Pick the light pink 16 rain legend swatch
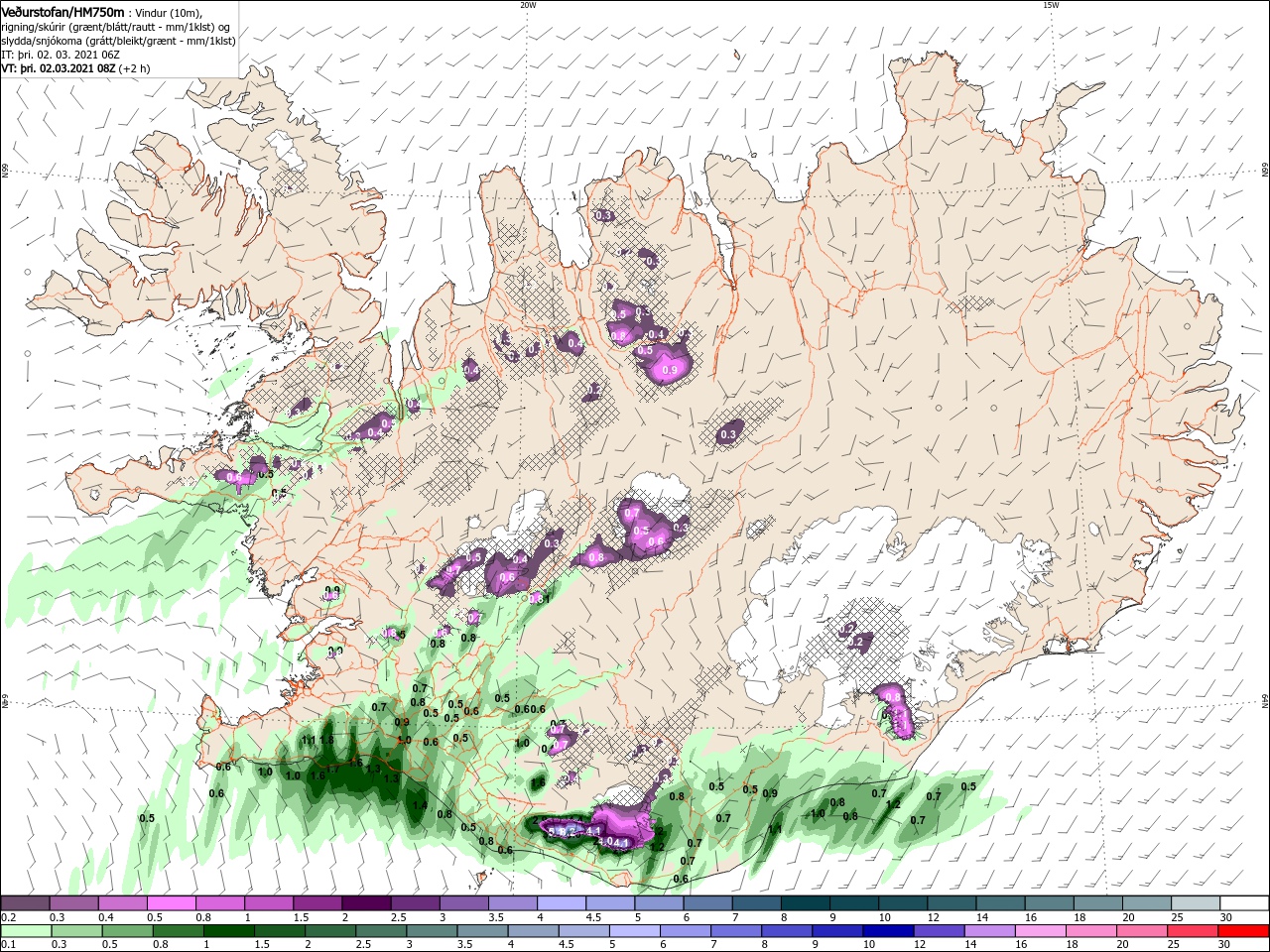 coord(1039,931)
